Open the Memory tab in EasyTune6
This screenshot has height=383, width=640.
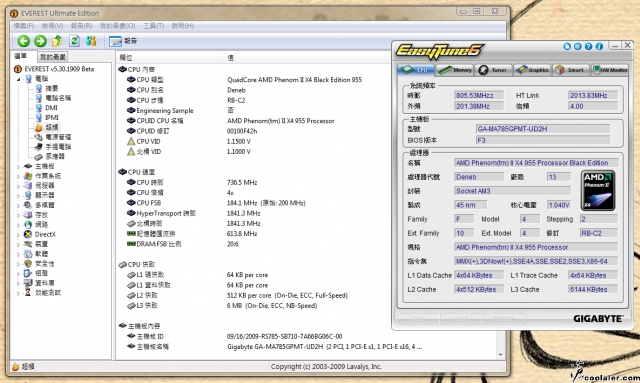coord(455,70)
